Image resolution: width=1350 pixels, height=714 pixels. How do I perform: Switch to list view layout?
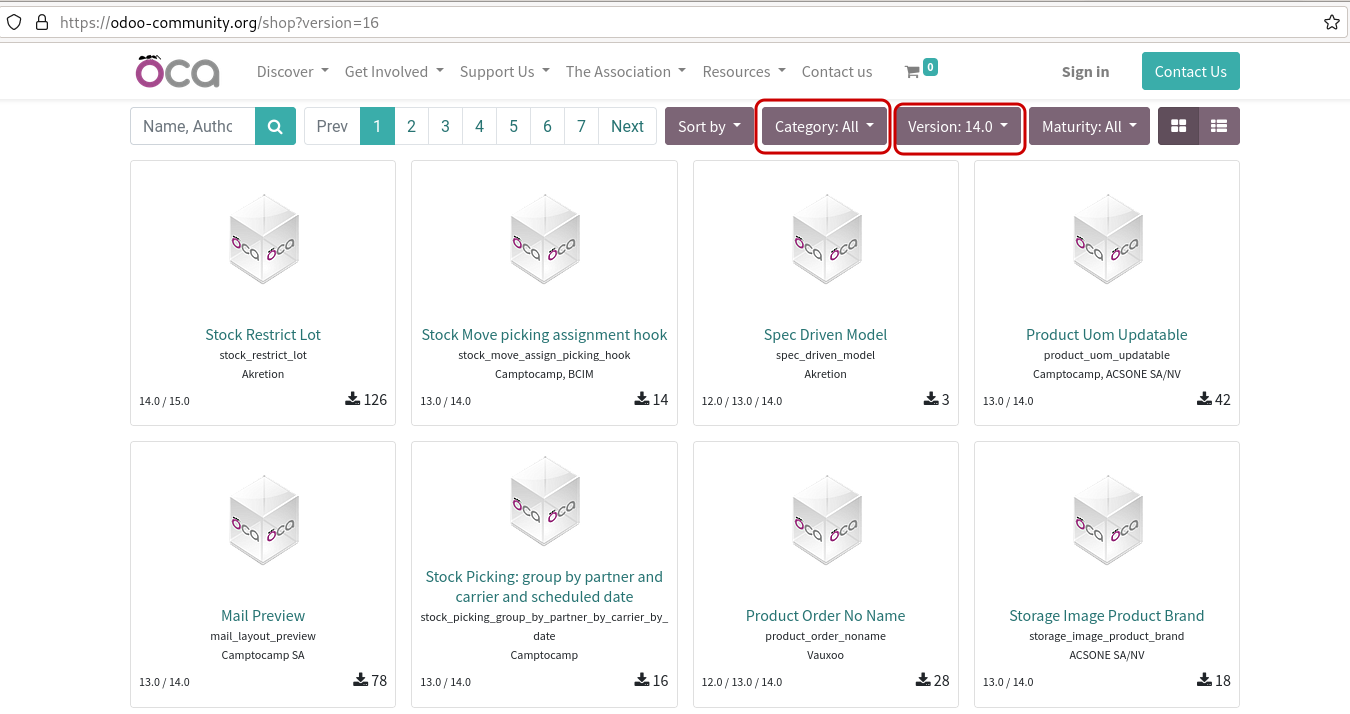[1219, 126]
